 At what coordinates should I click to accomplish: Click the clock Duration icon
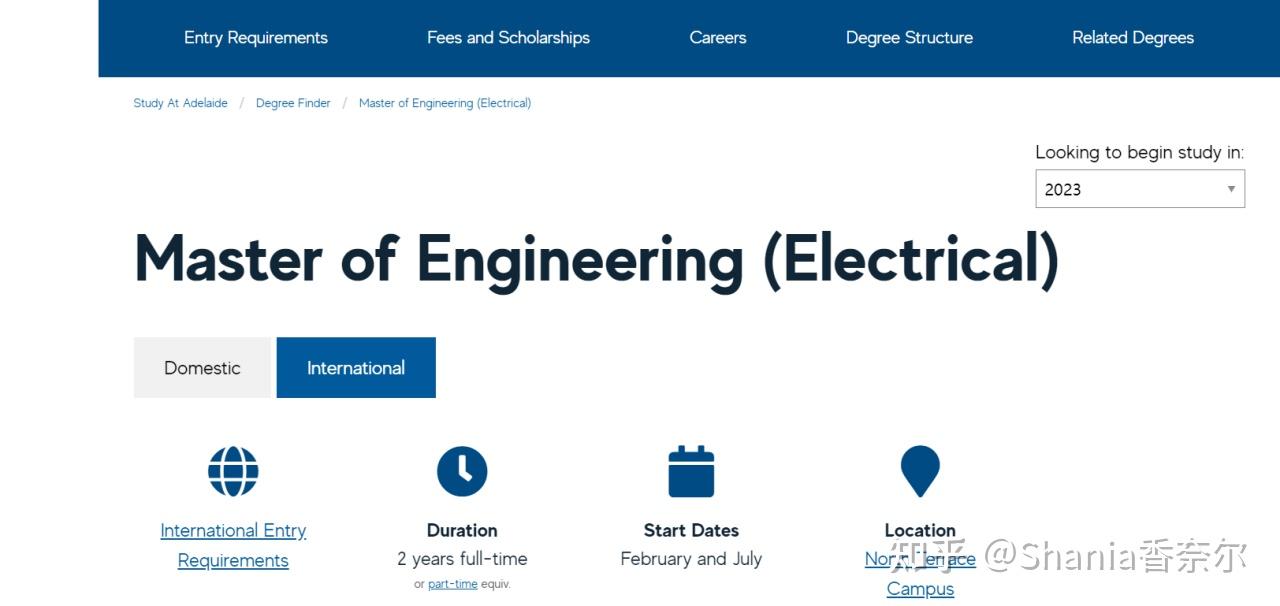coord(462,472)
